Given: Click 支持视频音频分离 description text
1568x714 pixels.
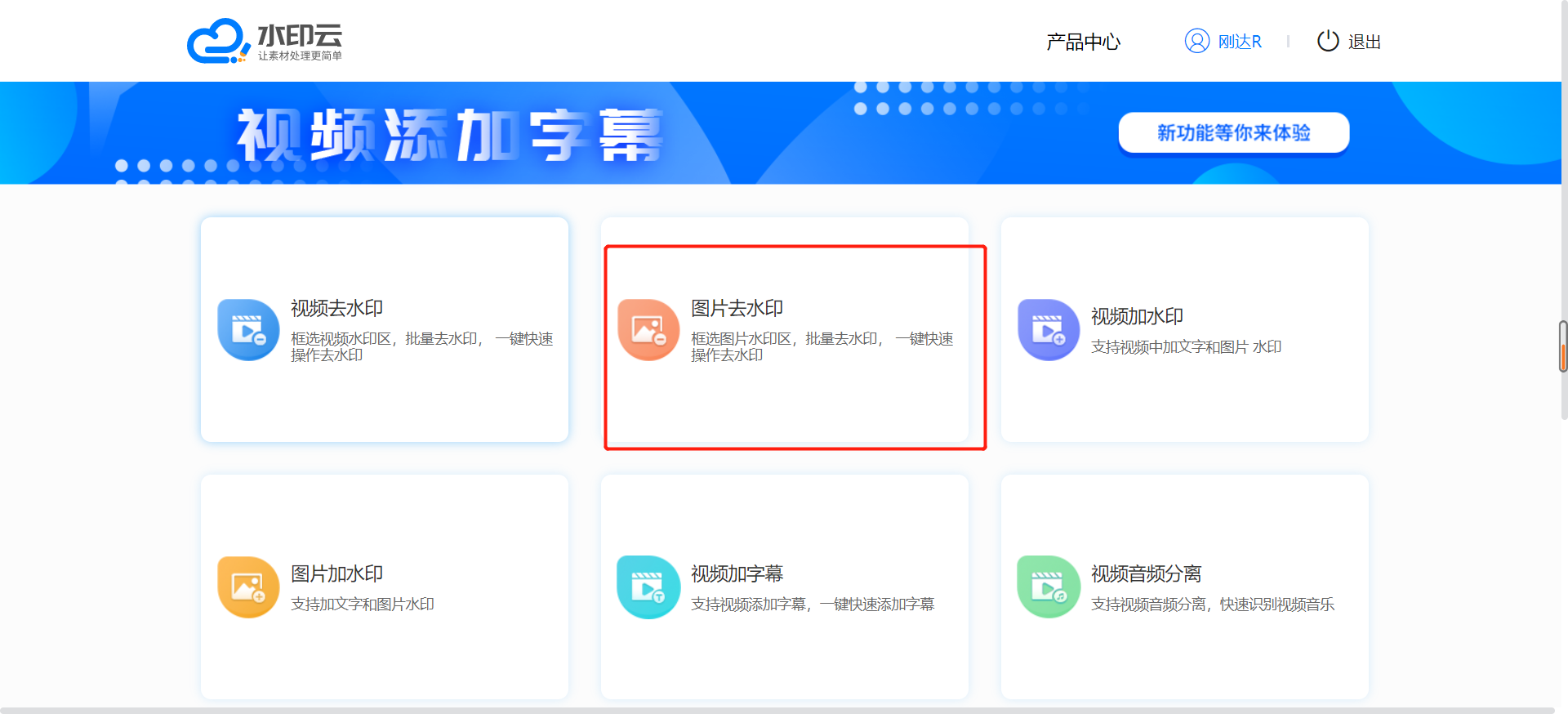Looking at the screenshot, I should click(x=1213, y=605).
